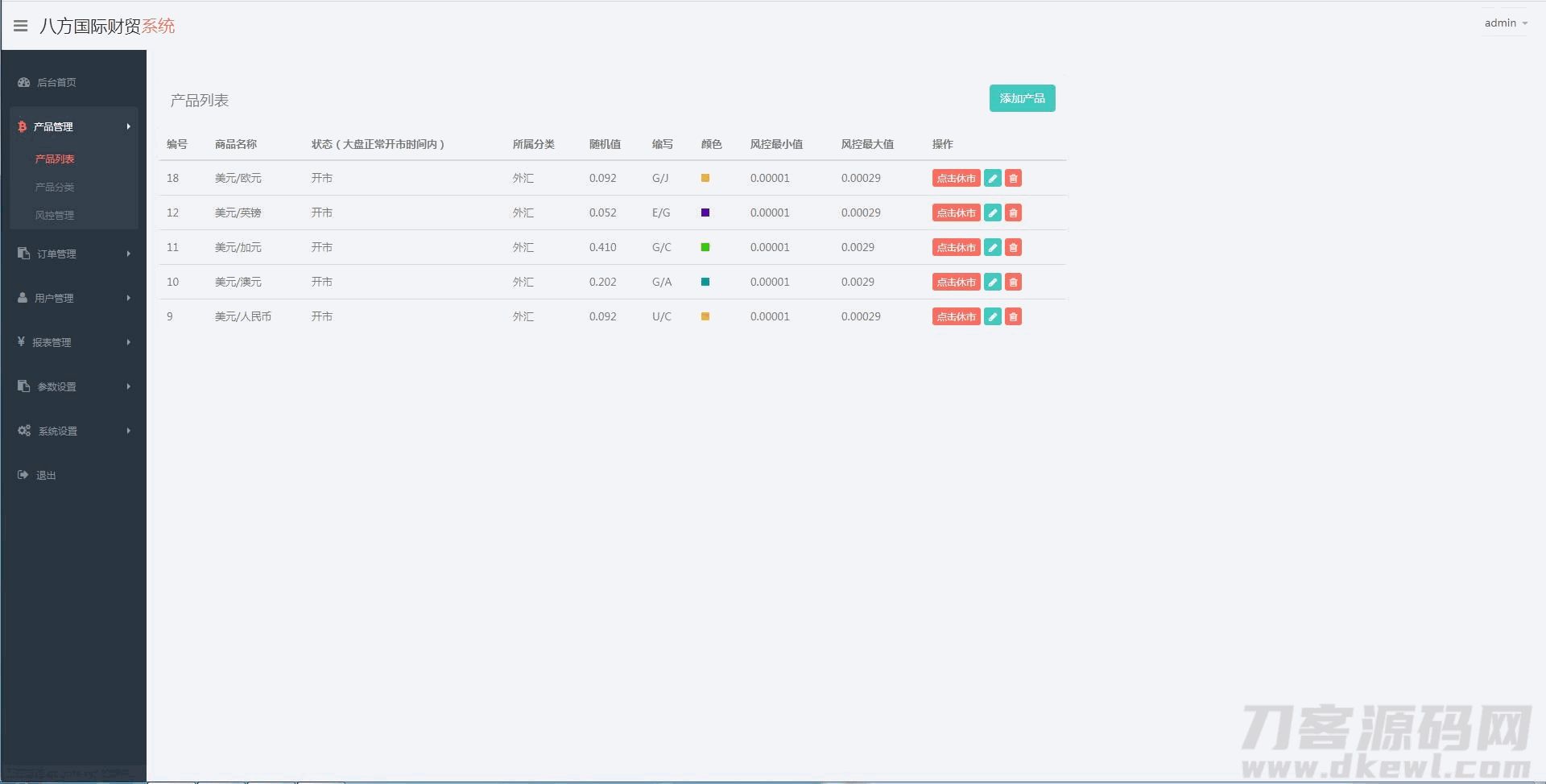Click the hamburger menu icon in header
Screen dimensions: 1546x784
pyautogui.click(x=21, y=26)
